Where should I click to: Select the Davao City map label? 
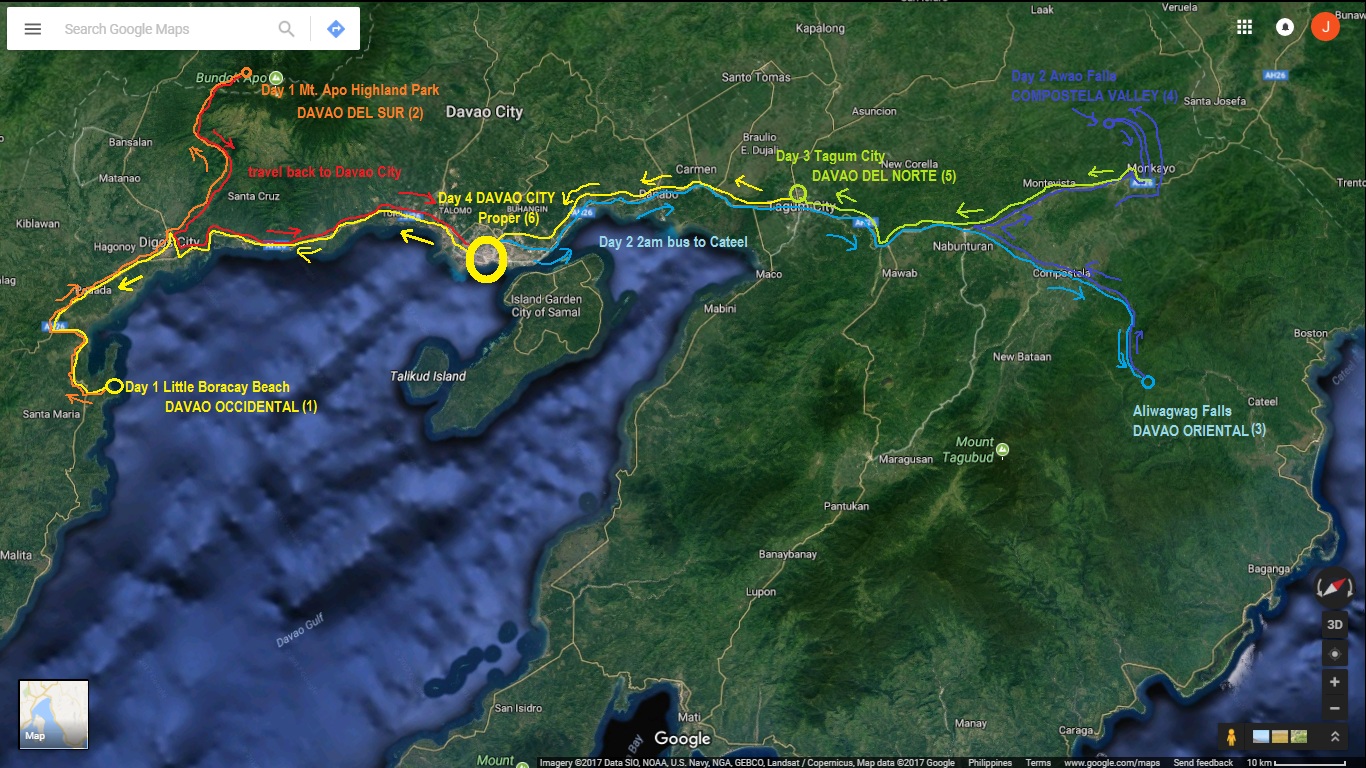click(484, 112)
